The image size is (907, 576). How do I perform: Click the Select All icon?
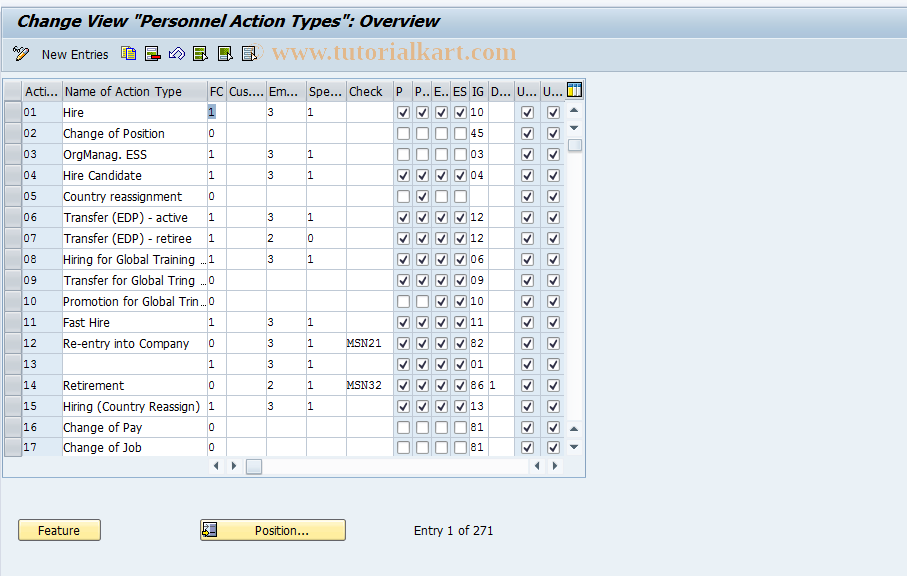[201, 54]
